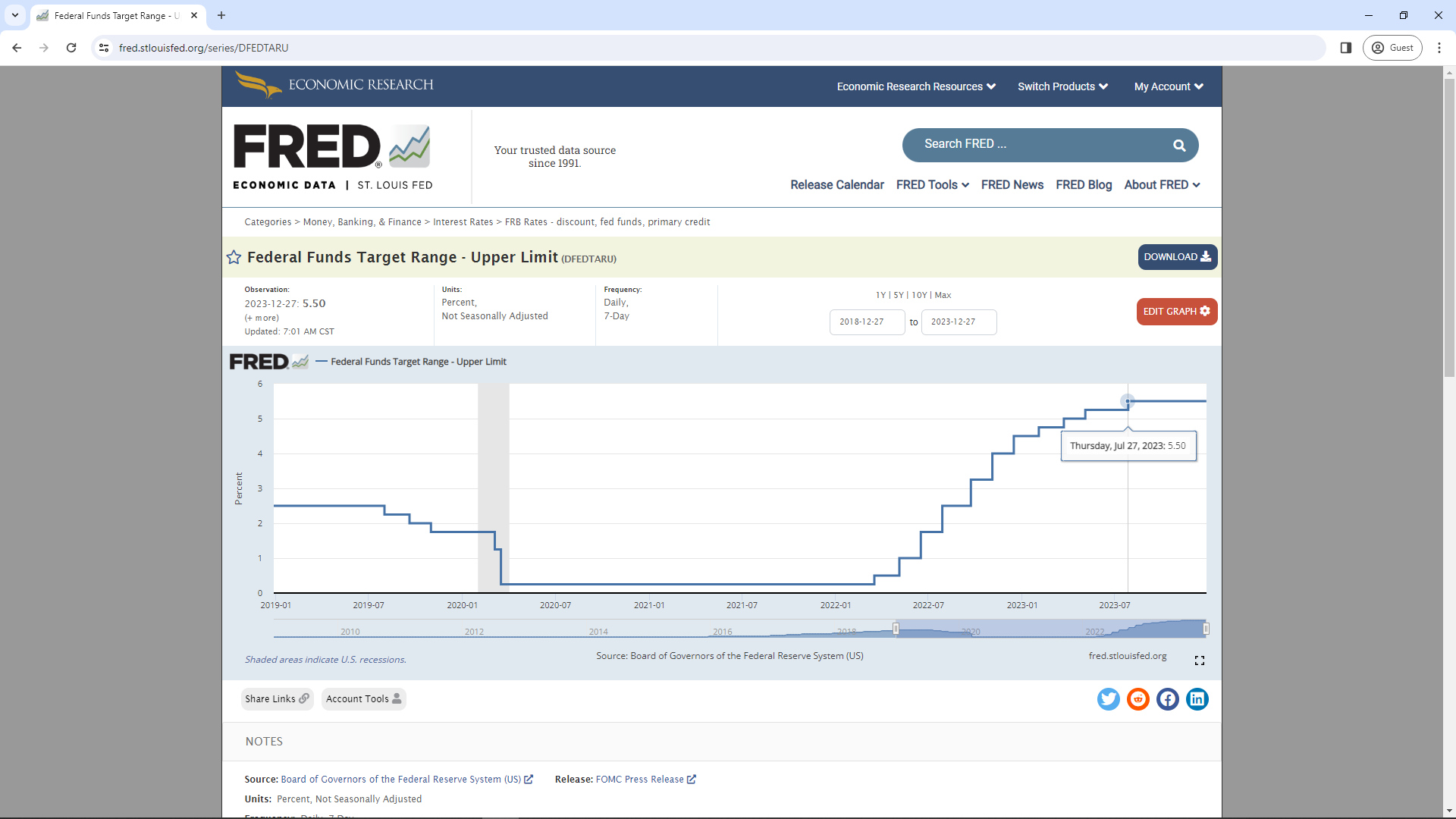Click the fred.stlouisfed.org link below graph

(x=1128, y=656)
